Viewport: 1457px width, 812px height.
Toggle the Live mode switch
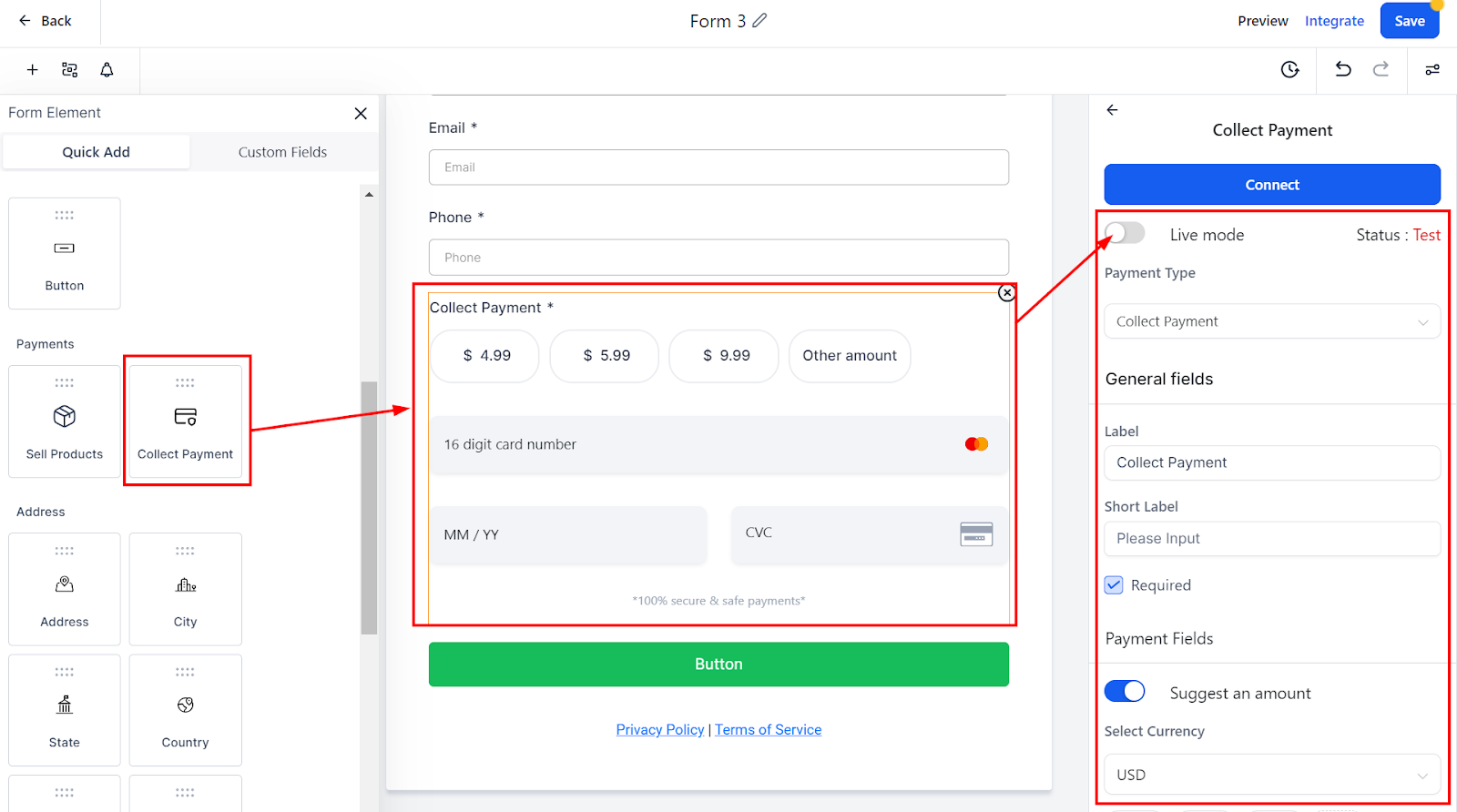[x=1125, y=233]
